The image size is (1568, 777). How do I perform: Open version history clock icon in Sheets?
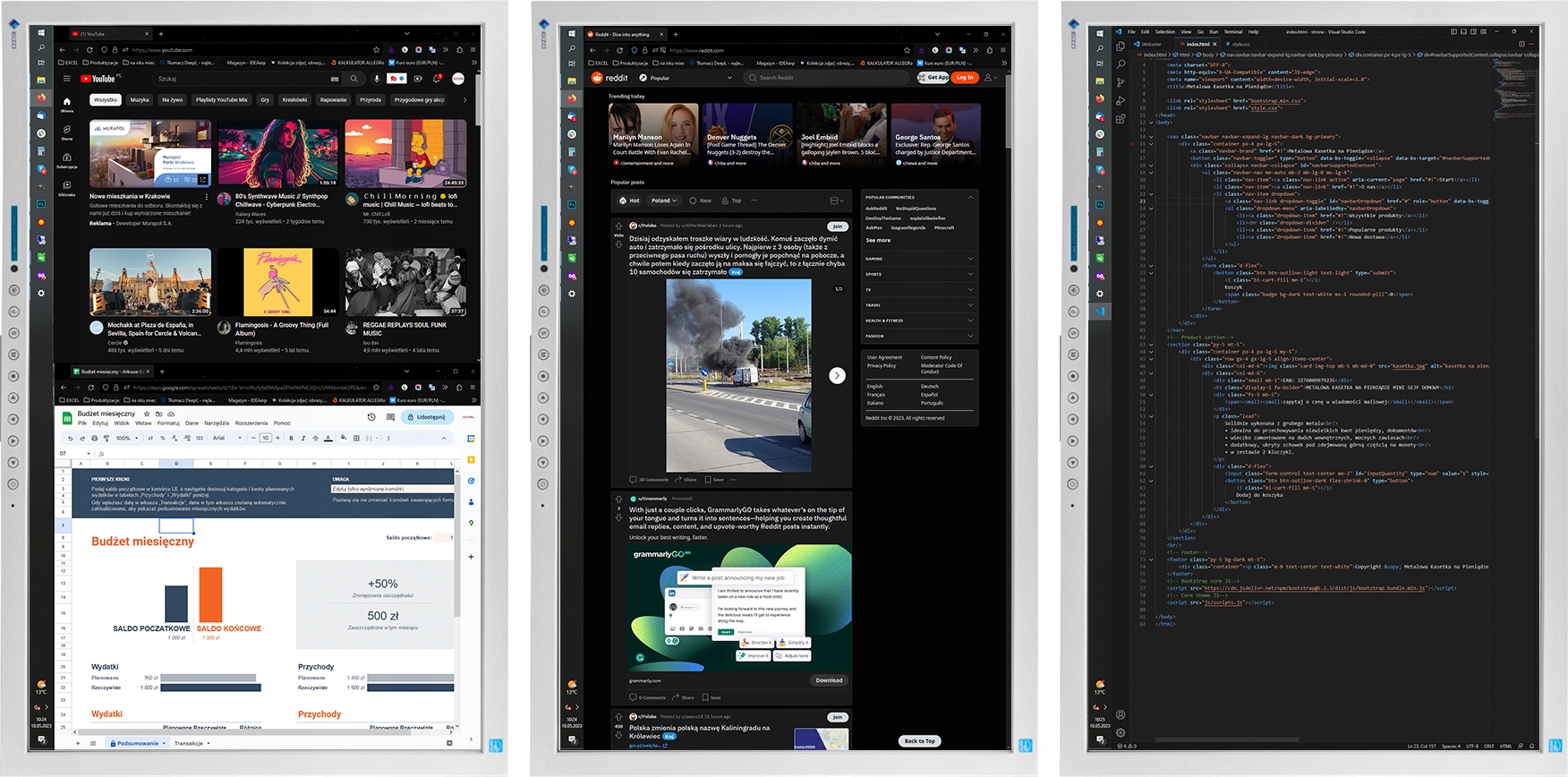(371, 417)
